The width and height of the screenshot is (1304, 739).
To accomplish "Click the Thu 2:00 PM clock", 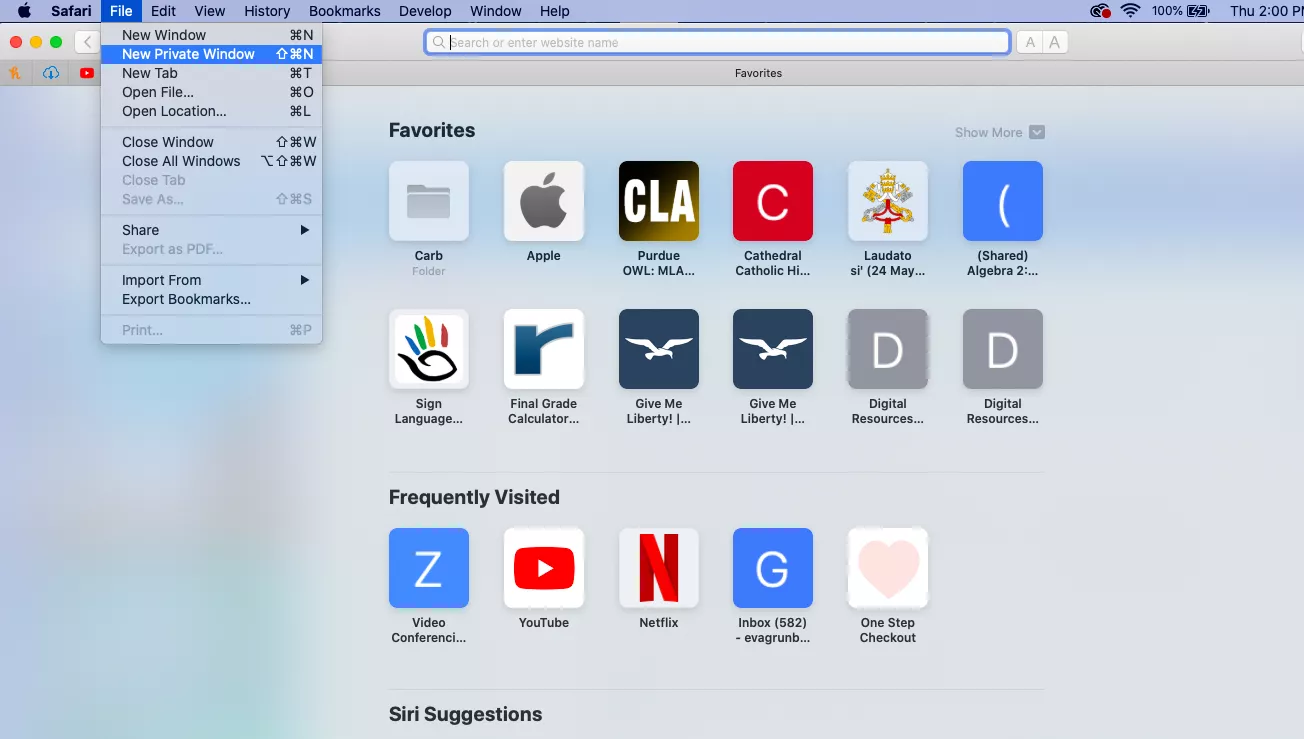I will coord(1266,11).
